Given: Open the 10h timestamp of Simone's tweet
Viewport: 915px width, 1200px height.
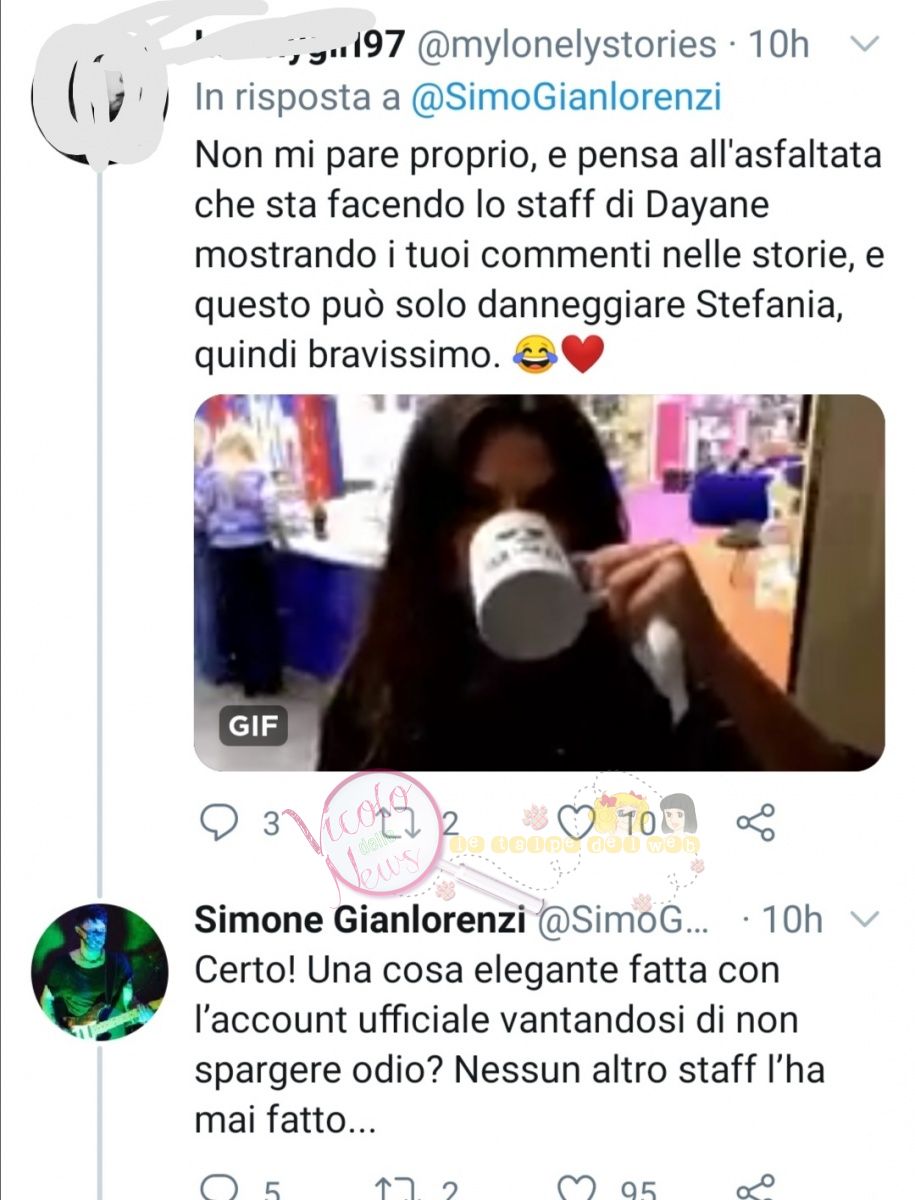Looking at the screenshot, I should (792, 920).
